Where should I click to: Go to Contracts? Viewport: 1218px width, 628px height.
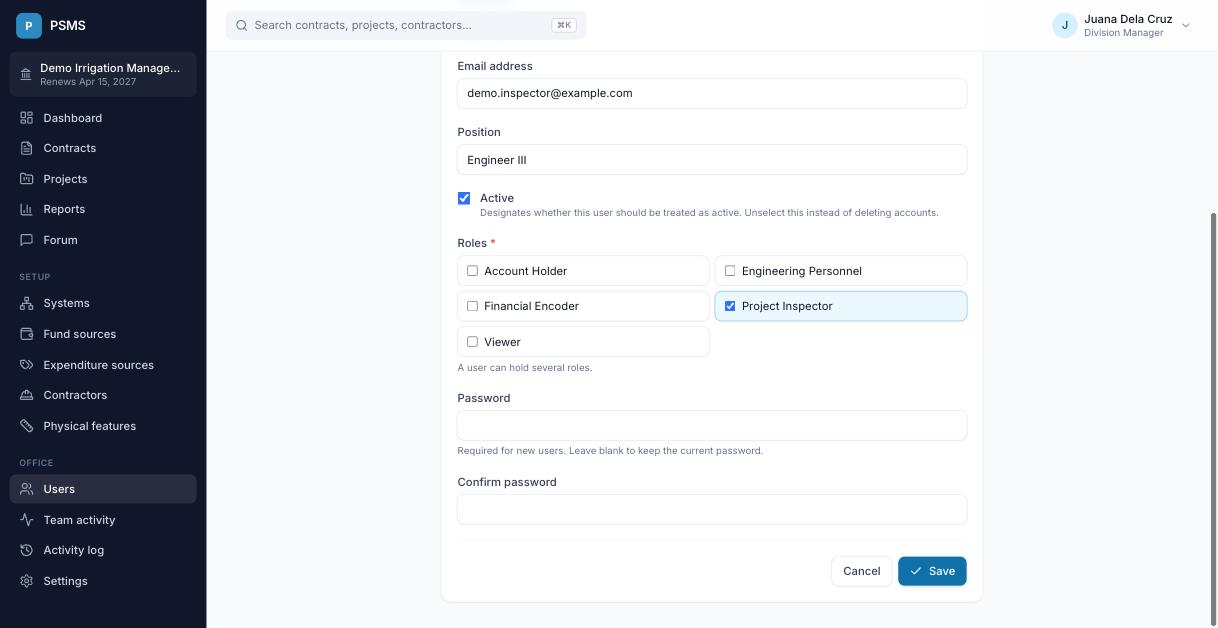(103, 148)
